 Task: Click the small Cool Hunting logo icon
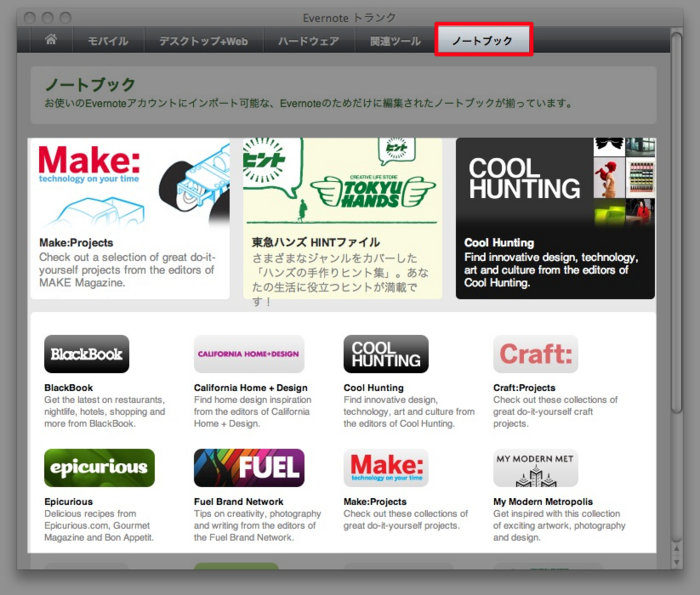click(x=386, y=354)
